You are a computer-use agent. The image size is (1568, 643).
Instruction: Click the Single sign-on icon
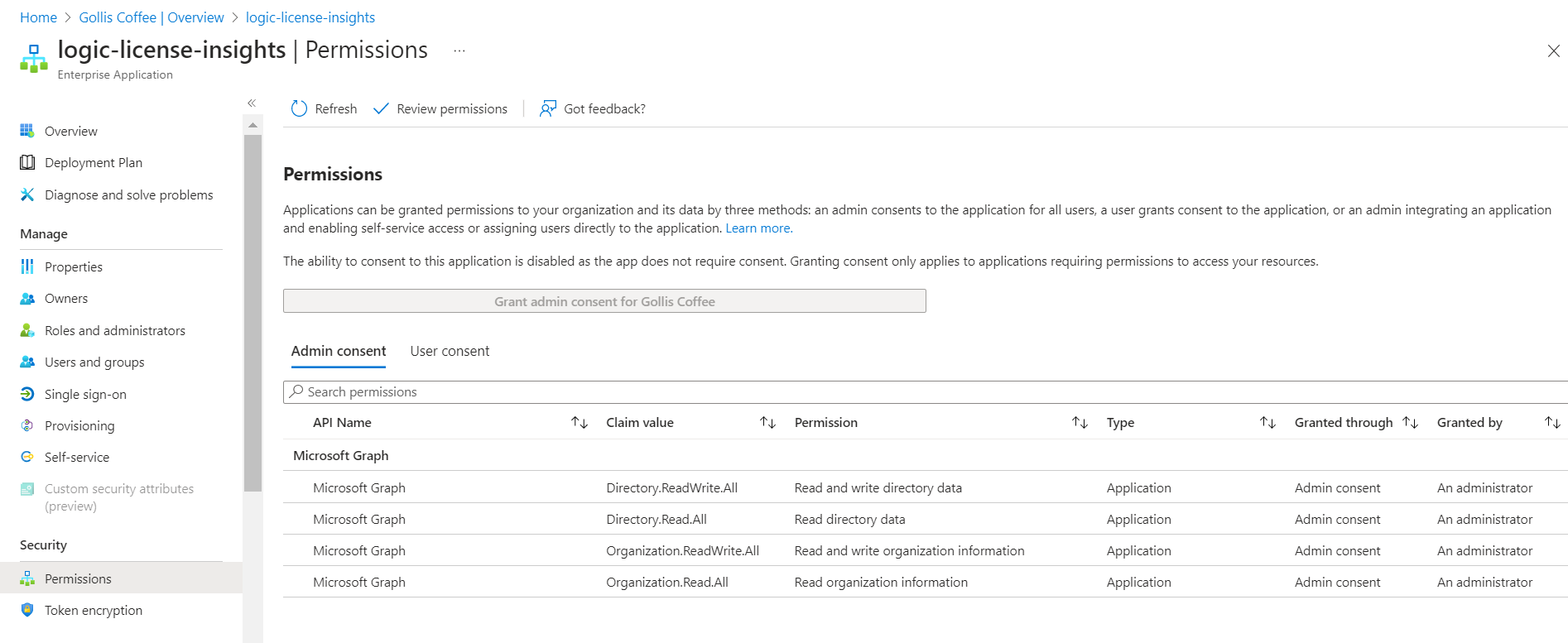[x=27, y=394]
